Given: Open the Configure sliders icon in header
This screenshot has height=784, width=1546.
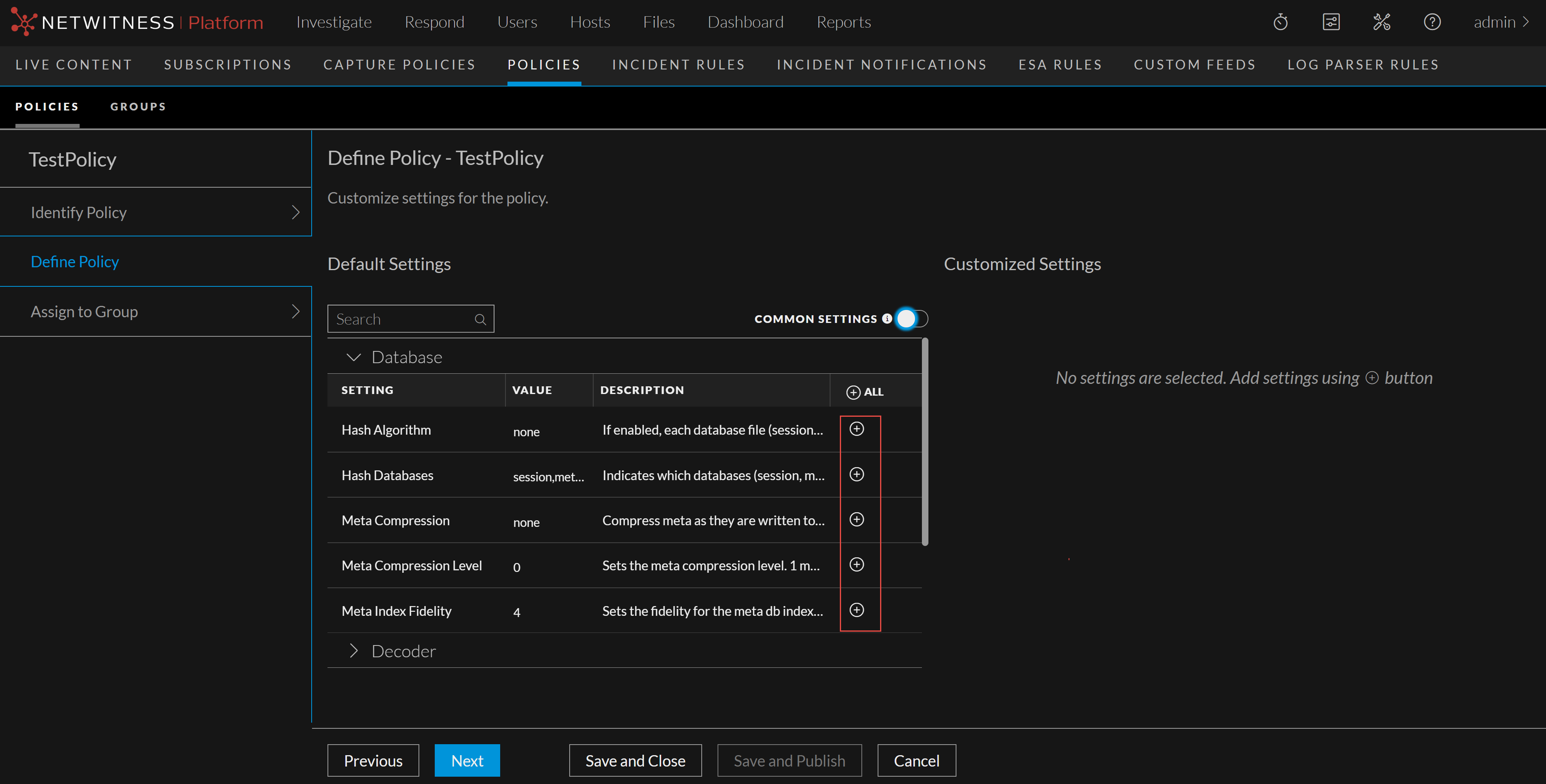Looking at the screenshot, I should [1331, 22].
